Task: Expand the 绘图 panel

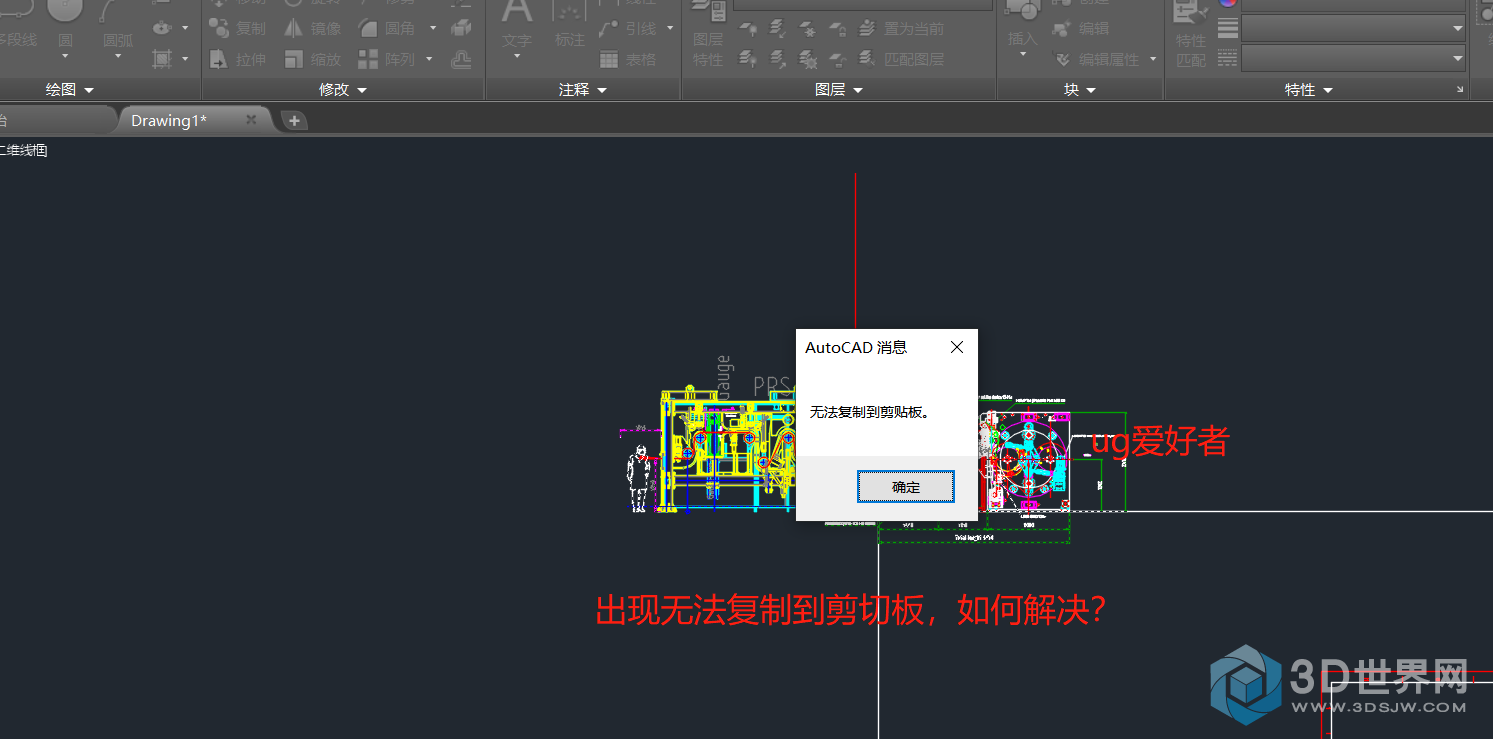Action: 69,90
